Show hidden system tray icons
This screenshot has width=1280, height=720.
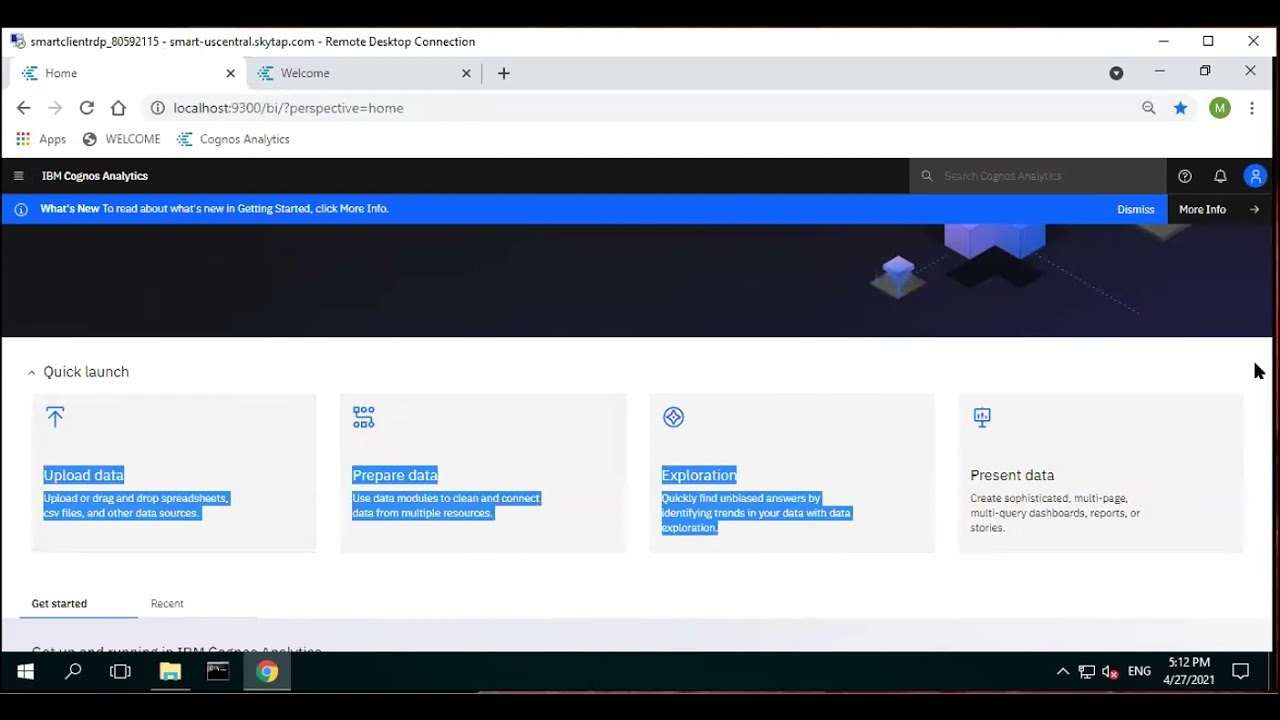[x=1063, y=672]
